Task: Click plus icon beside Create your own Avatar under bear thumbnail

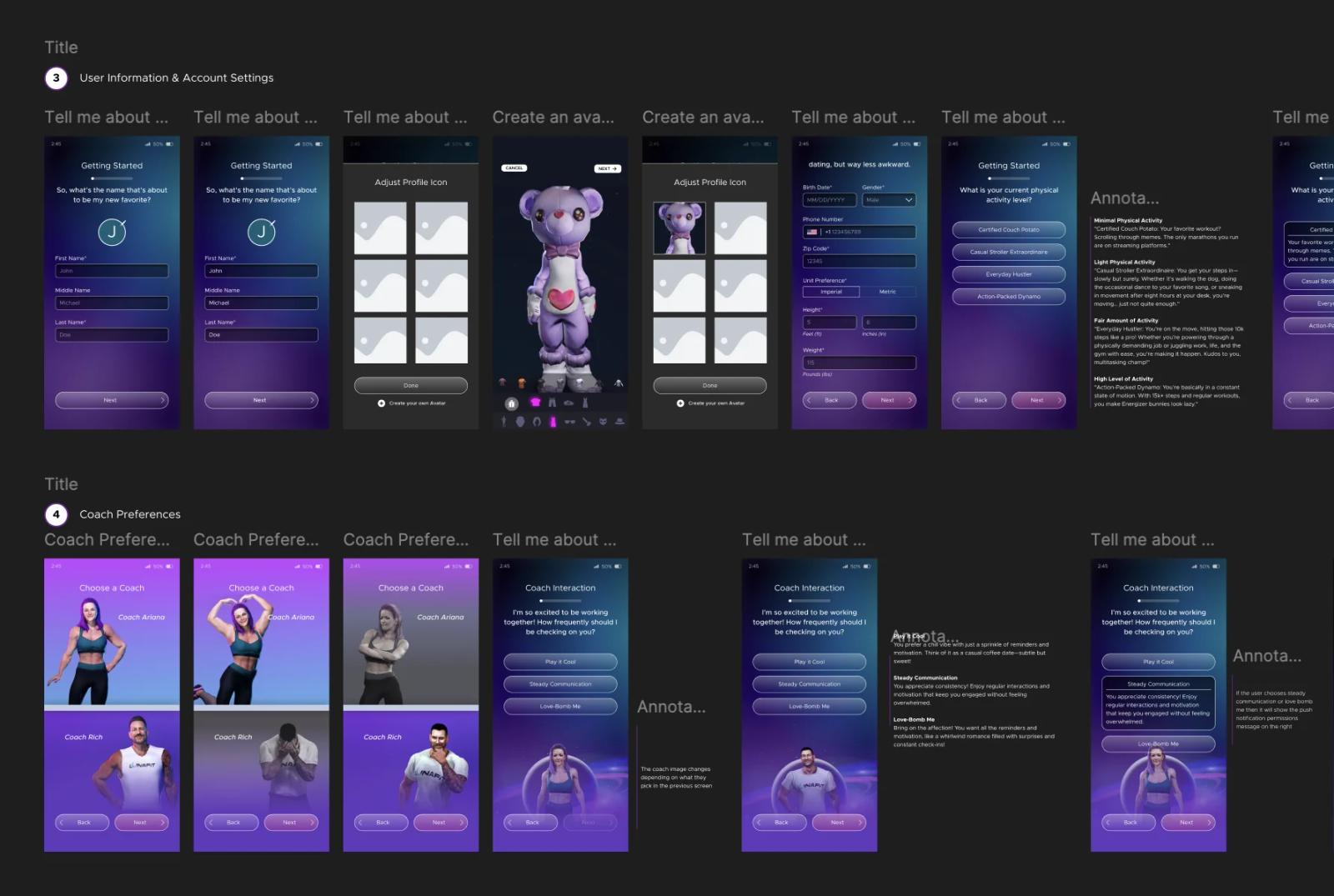Action: tap(680, 403)
